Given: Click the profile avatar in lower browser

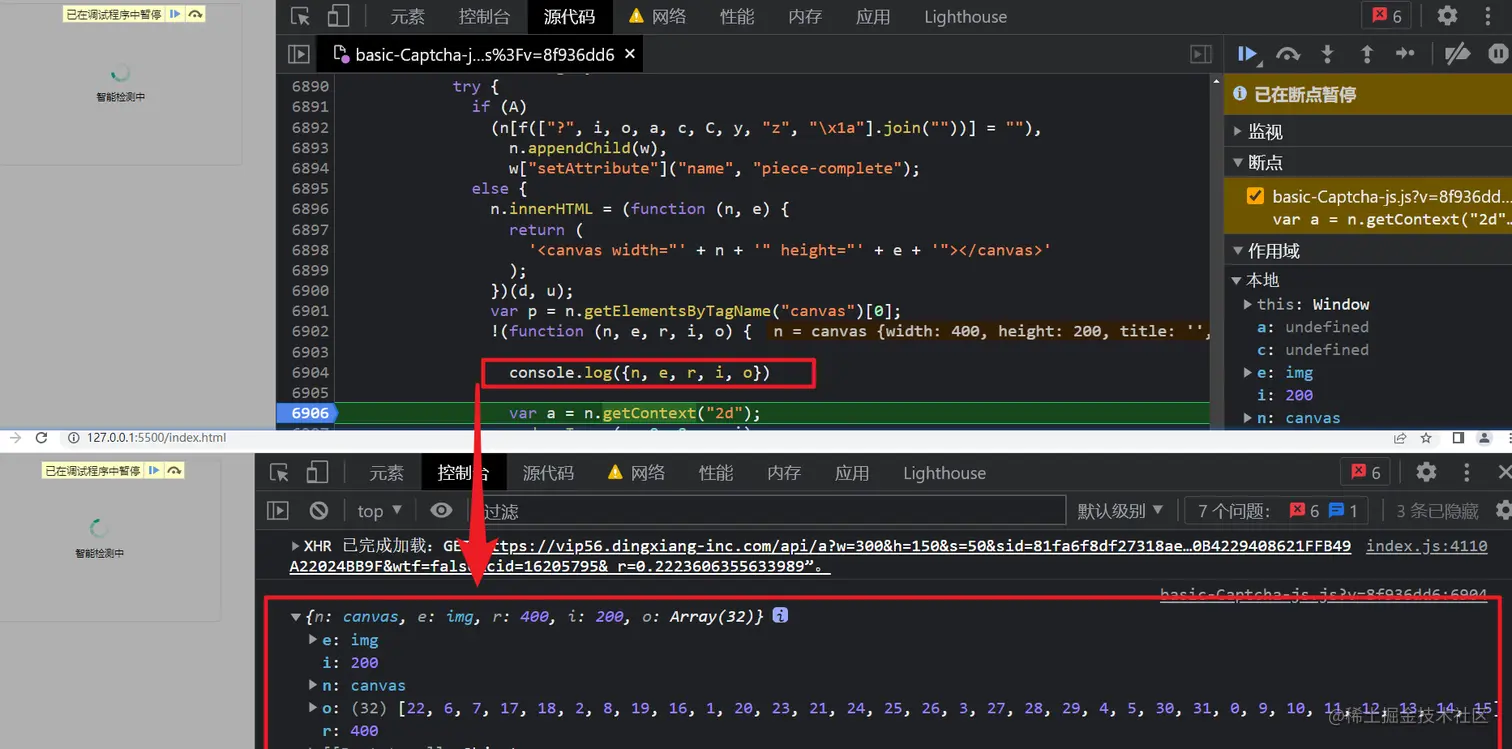Looking at the screenshot, I should (x=1487, y=438).
